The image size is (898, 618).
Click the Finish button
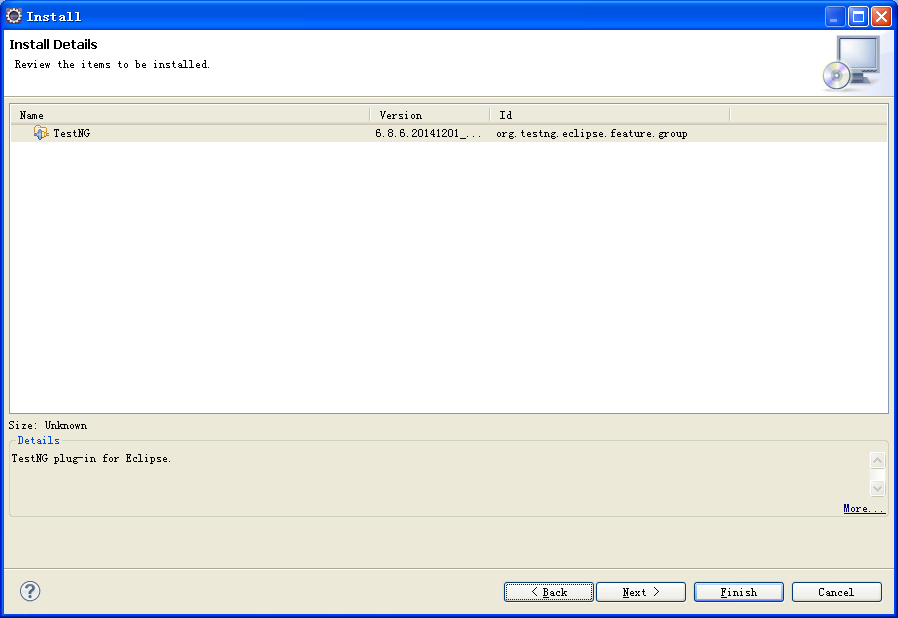coord(739,592)
